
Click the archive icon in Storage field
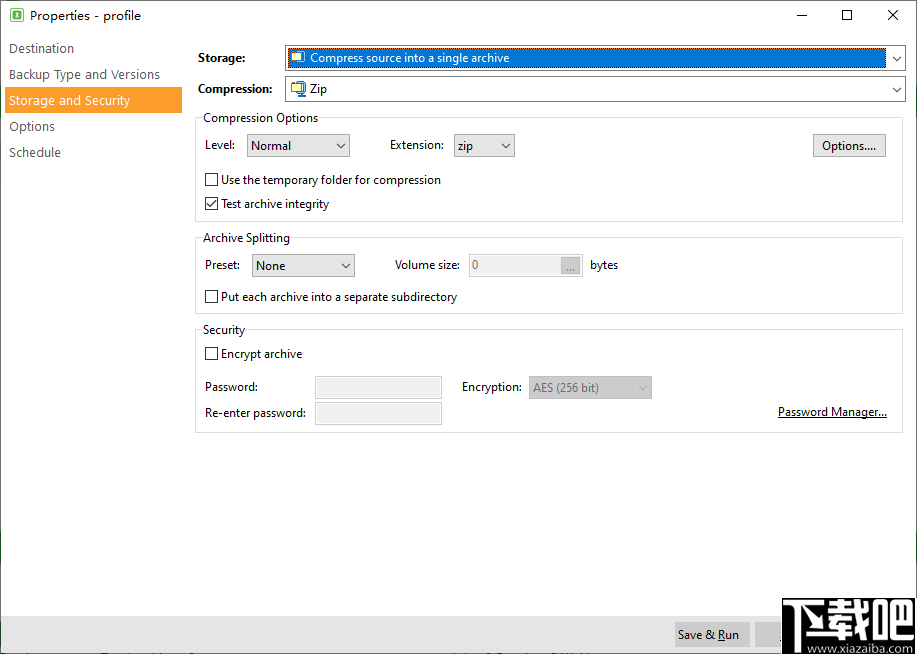pos(298,57)
